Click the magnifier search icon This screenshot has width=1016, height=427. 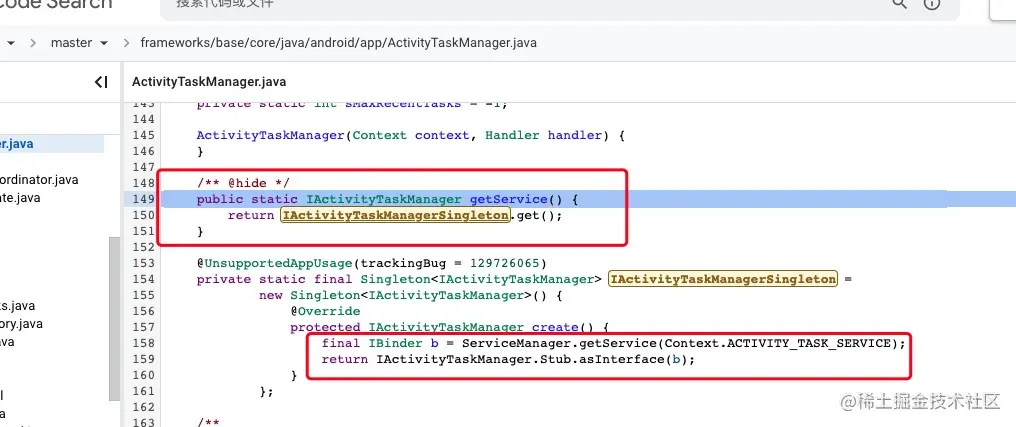(900, 4)
